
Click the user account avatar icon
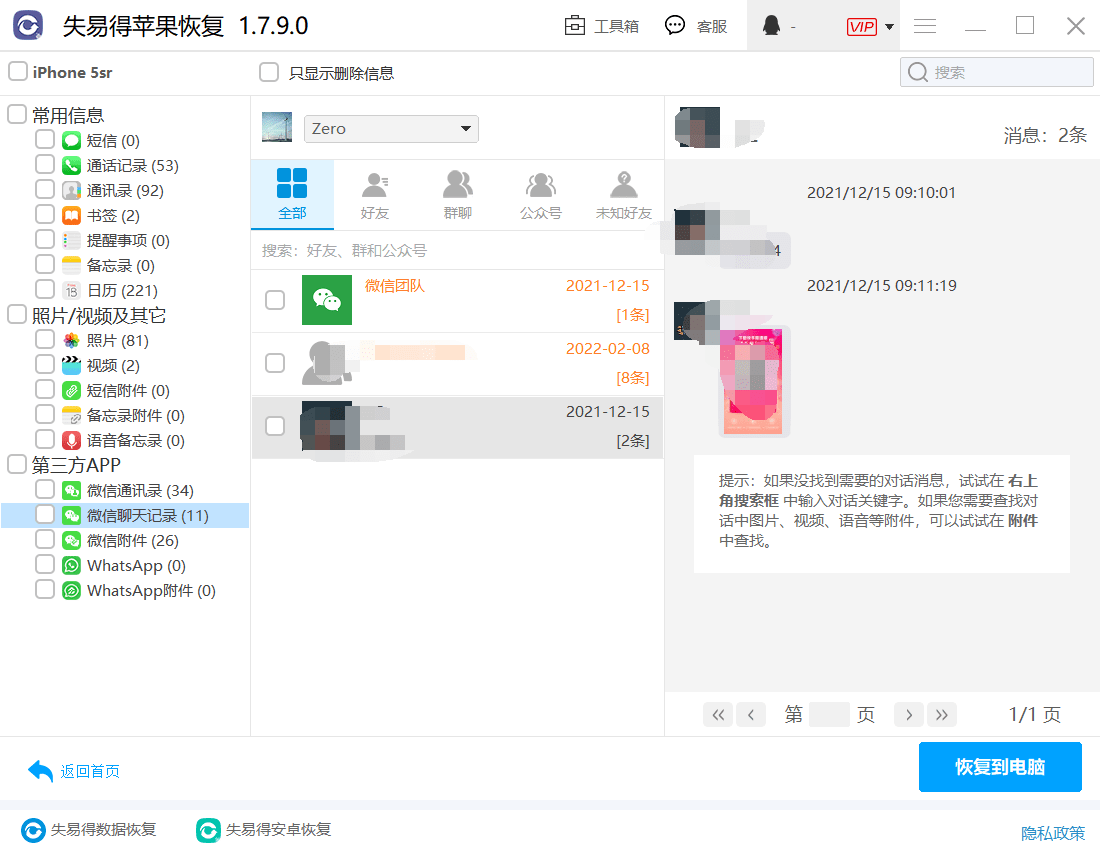771,26
